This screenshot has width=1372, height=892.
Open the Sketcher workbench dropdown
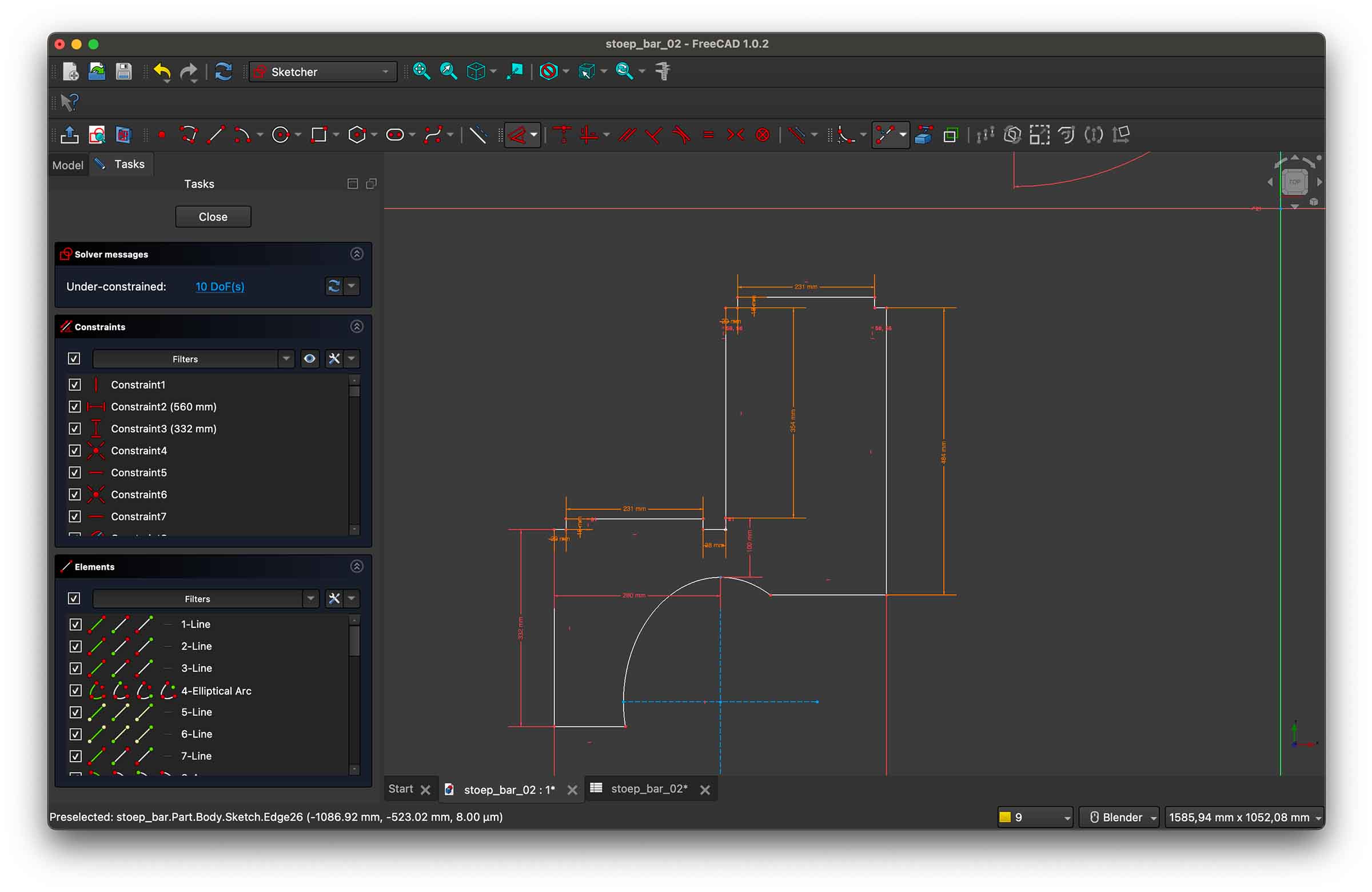point(323,72)
